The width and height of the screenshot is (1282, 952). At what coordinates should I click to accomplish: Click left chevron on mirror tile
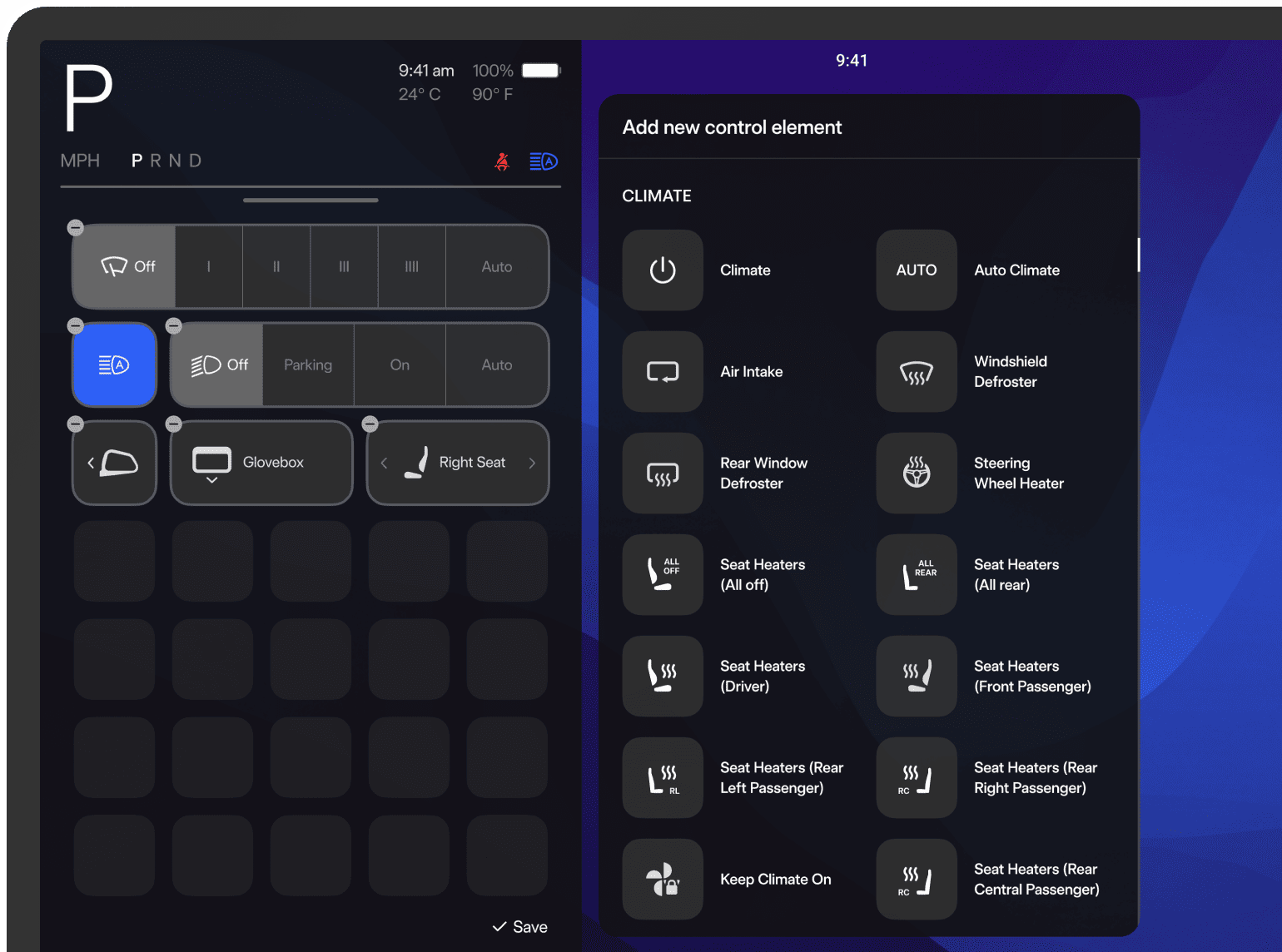[91, 463]
